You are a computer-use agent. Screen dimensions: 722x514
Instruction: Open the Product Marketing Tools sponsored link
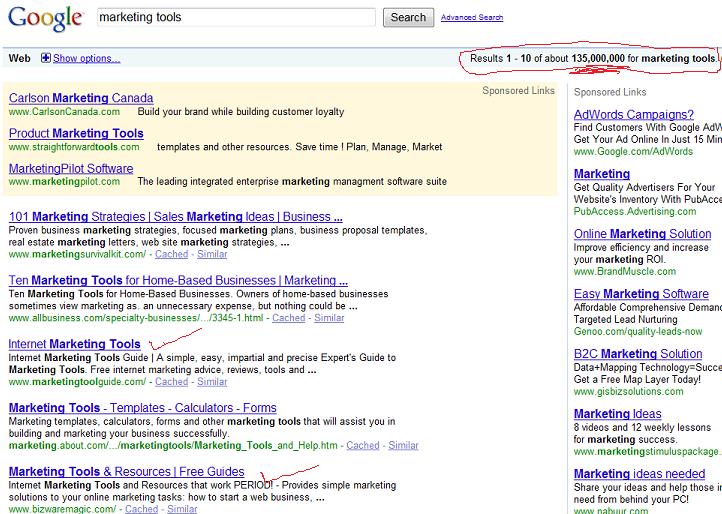tap(76, 134)
